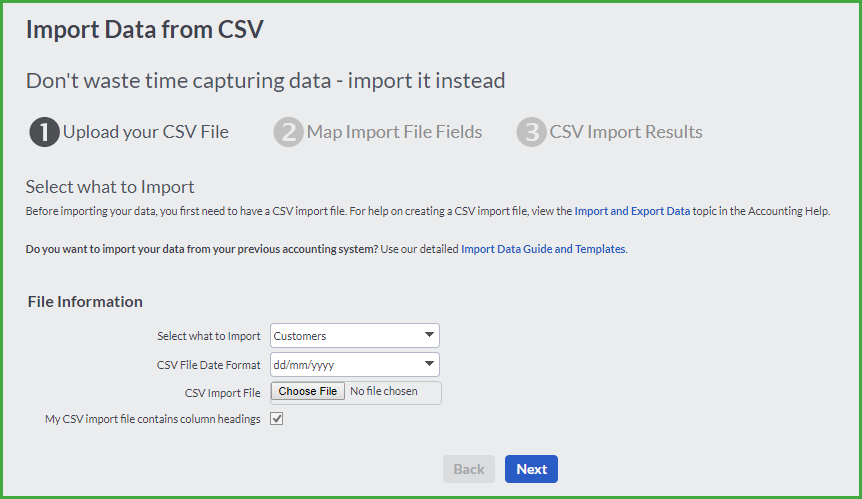Click the step 1 circle icon

click(x=45, y=132)
